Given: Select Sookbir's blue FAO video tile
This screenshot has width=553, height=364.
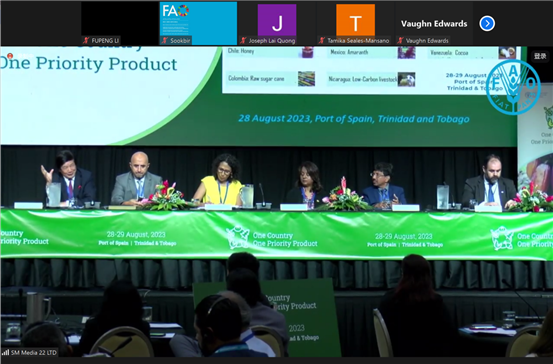Looking at the screenshot, I should click(x=198, y=23).
